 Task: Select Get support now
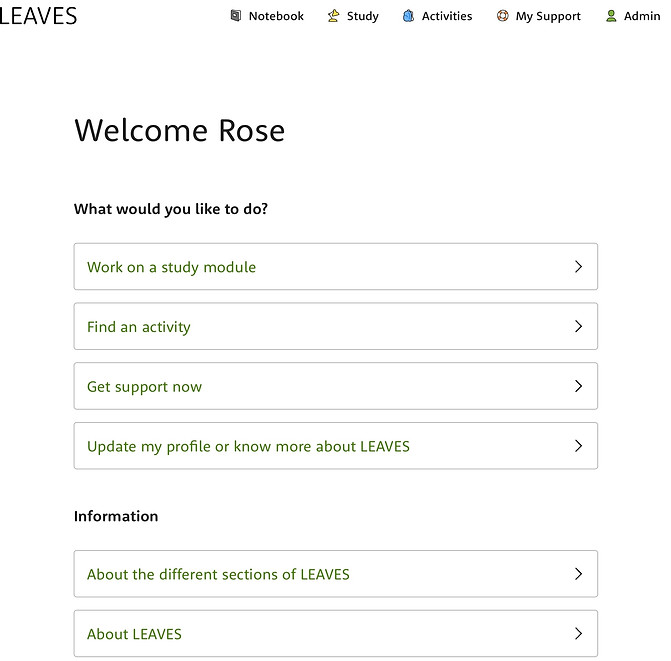tap(336, 386)
